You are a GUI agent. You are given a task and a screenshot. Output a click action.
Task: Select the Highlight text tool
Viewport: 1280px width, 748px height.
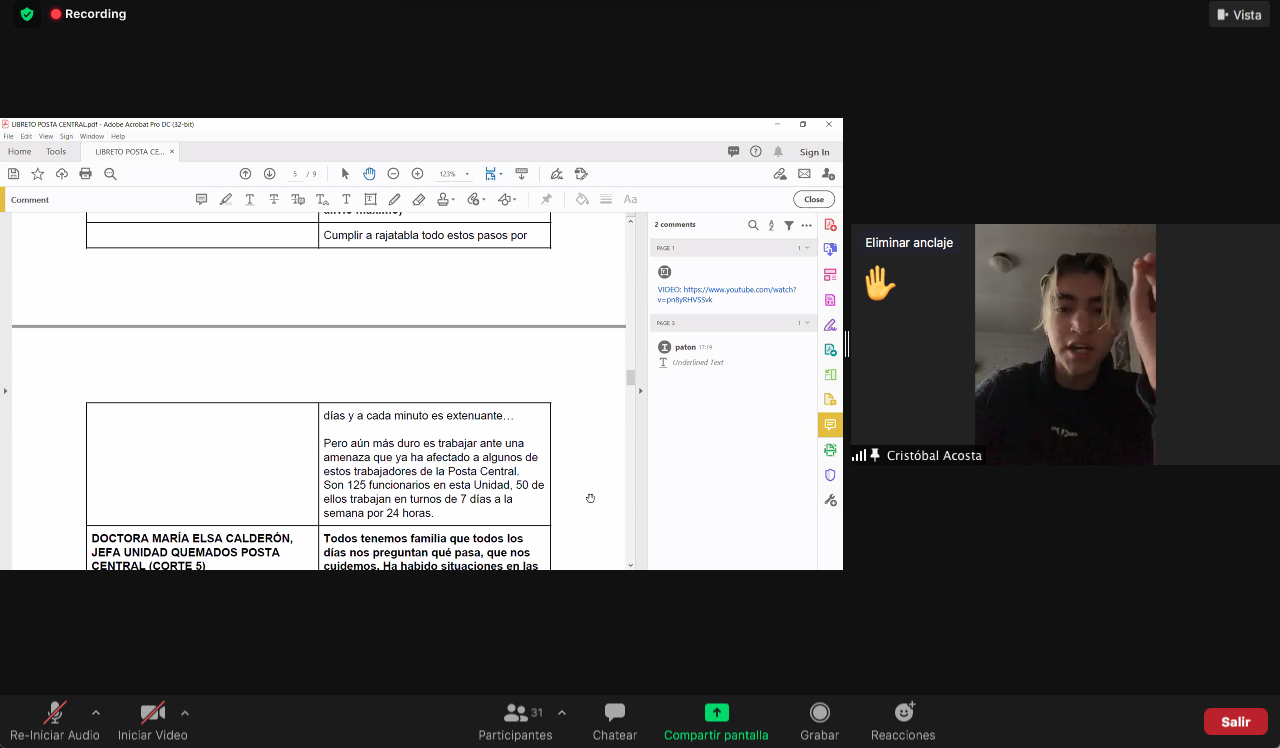tap(225, 199)
